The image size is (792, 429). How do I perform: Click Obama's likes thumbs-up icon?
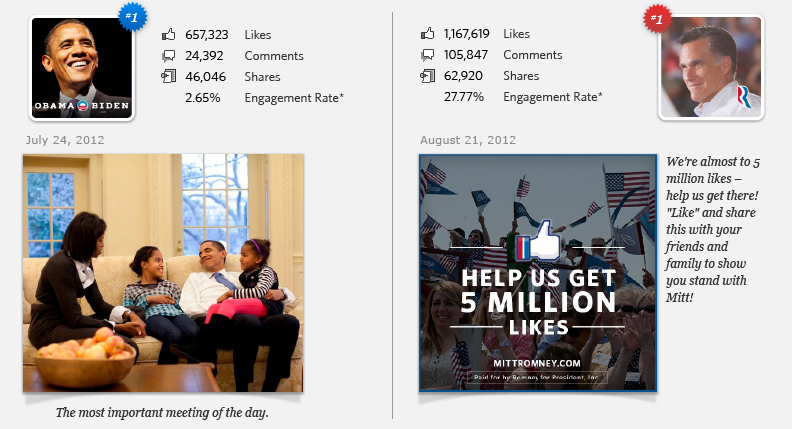click(168, 34)
